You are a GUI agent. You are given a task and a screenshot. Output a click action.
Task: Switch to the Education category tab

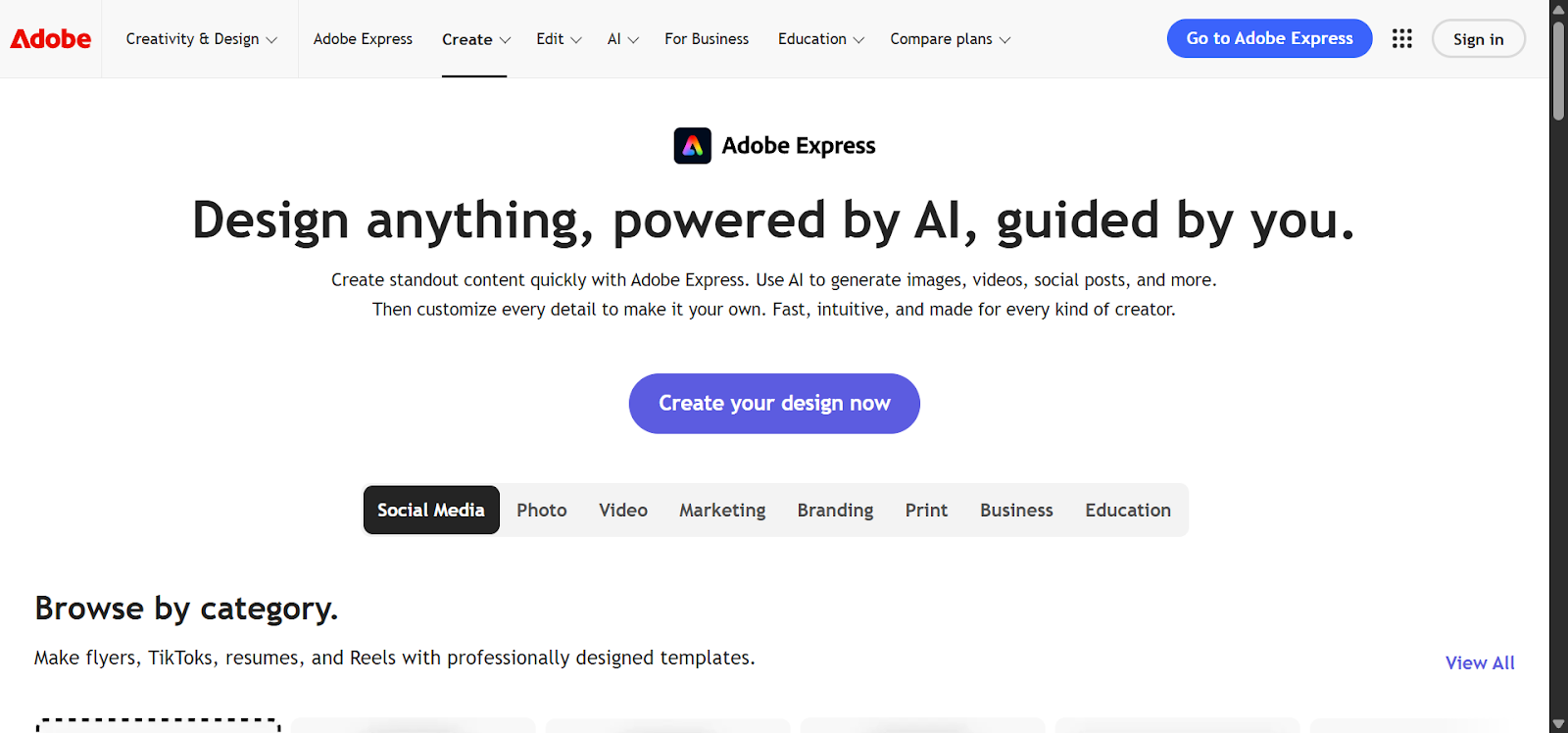click(1128, 510)
